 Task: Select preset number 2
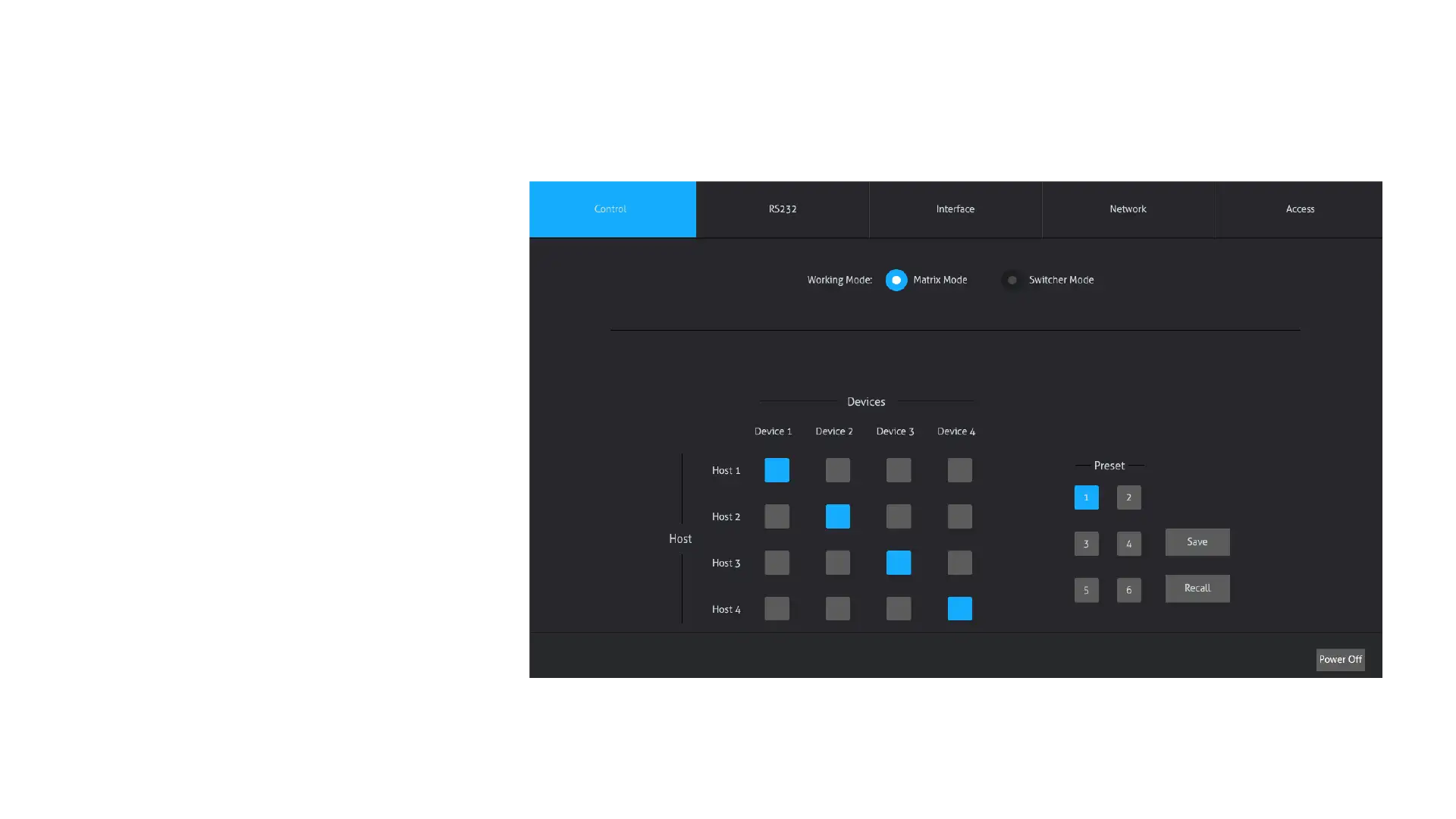click(x=1128, y=497)
